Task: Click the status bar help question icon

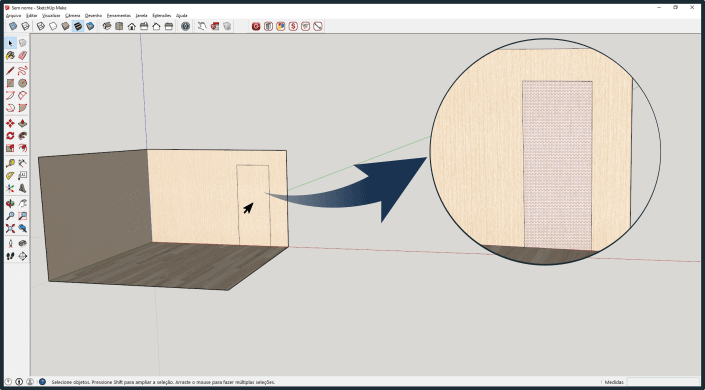Action: [42, 382]
